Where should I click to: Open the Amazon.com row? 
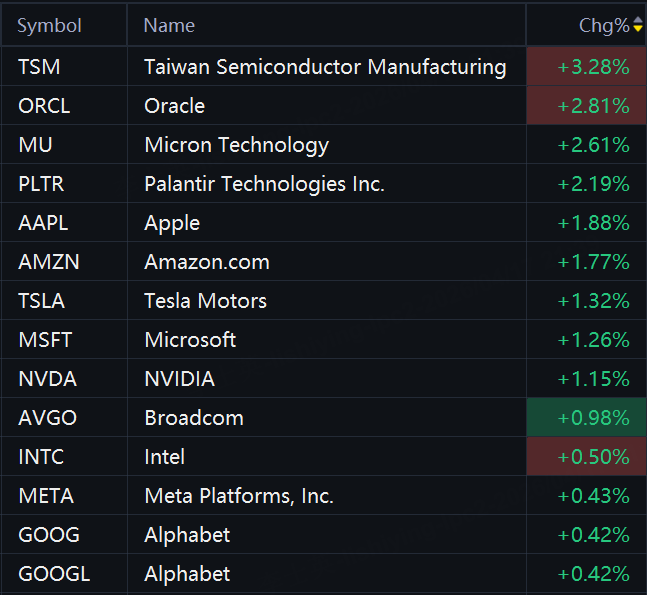click(x=207, y=262)
